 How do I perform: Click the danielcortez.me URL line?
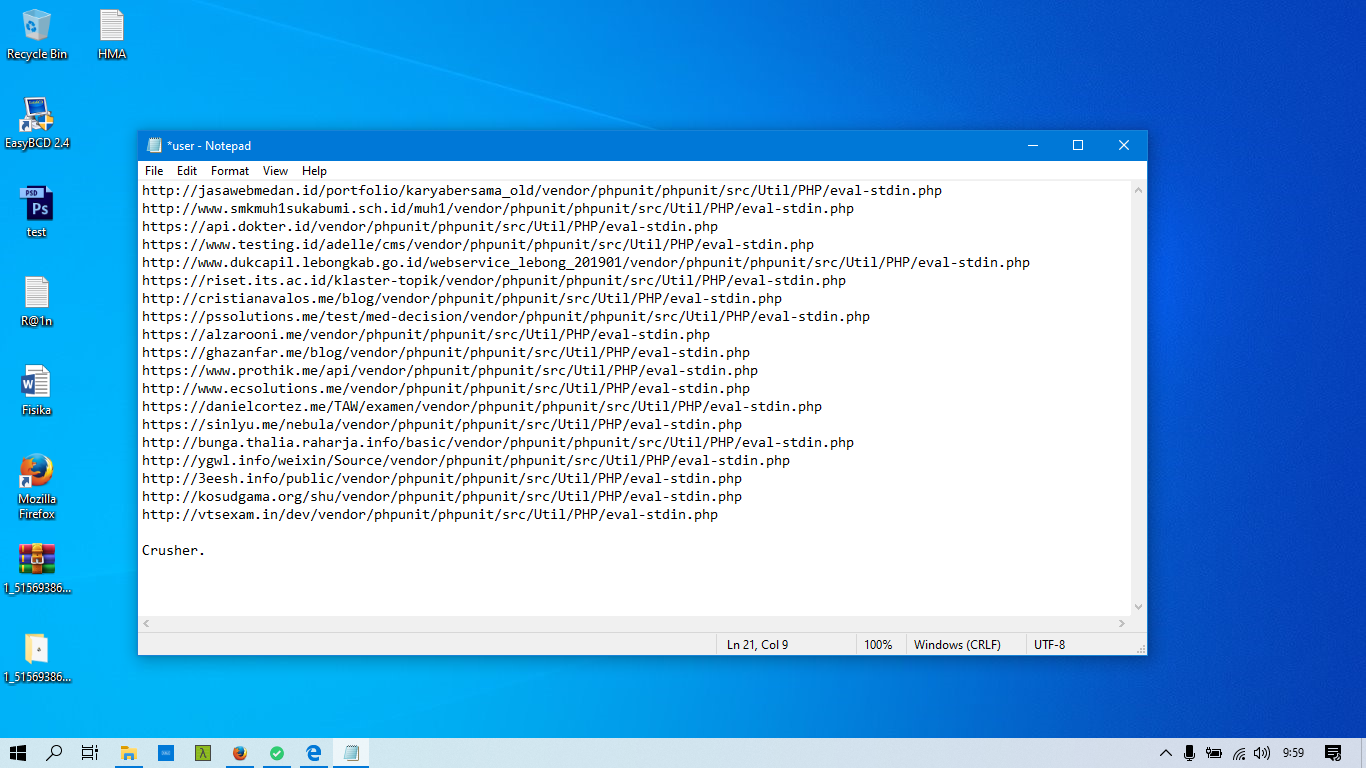coord(482,406)
